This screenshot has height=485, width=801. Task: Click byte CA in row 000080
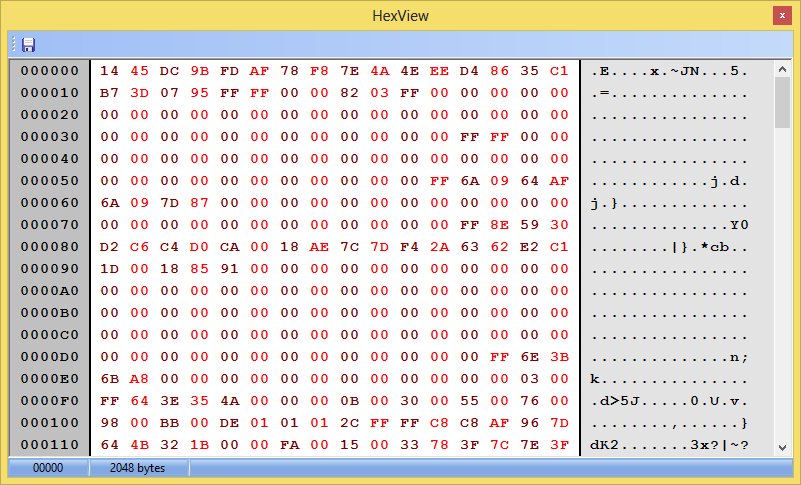(x=229, y=246)
